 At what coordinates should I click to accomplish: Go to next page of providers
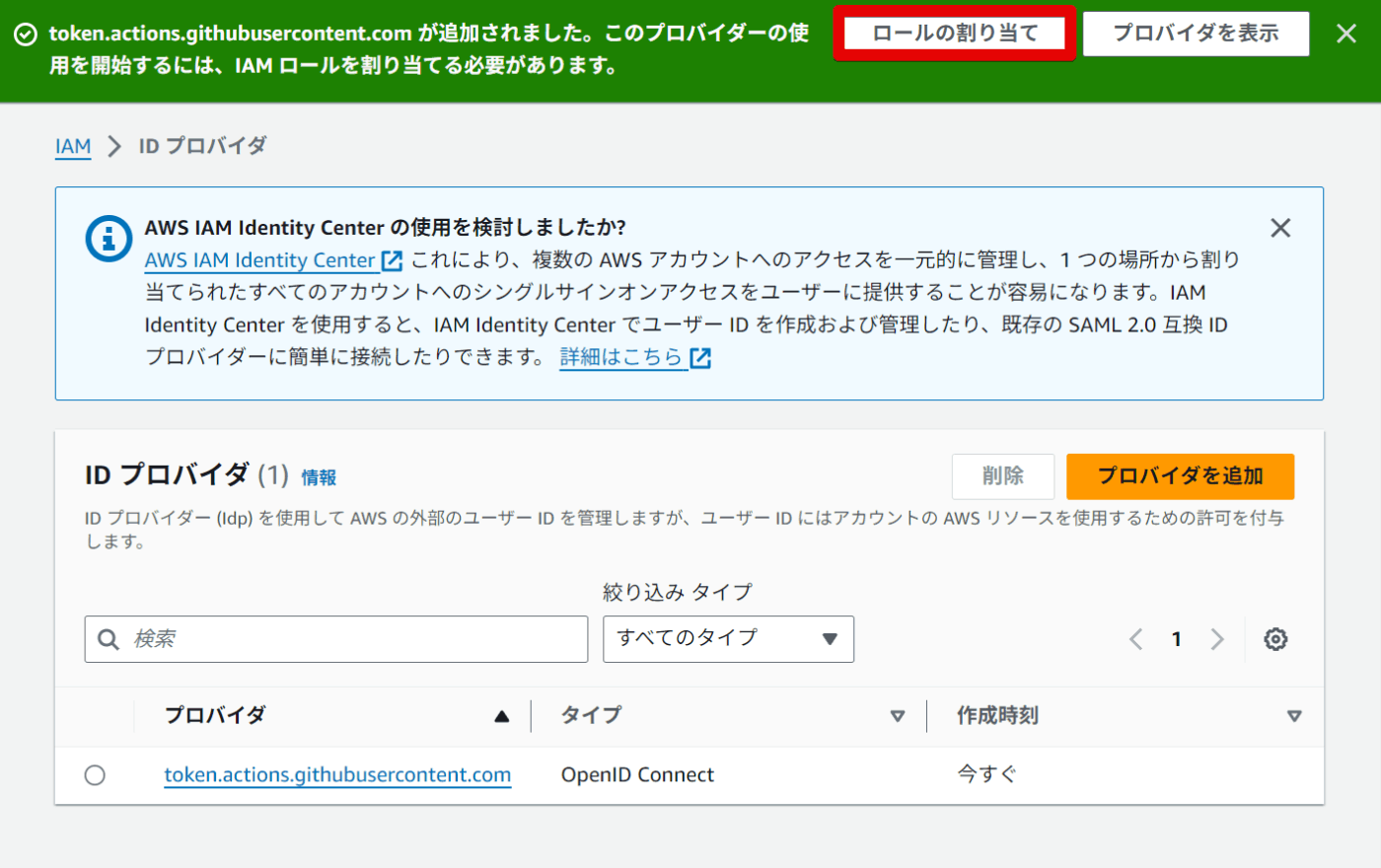coord(1217,639)
